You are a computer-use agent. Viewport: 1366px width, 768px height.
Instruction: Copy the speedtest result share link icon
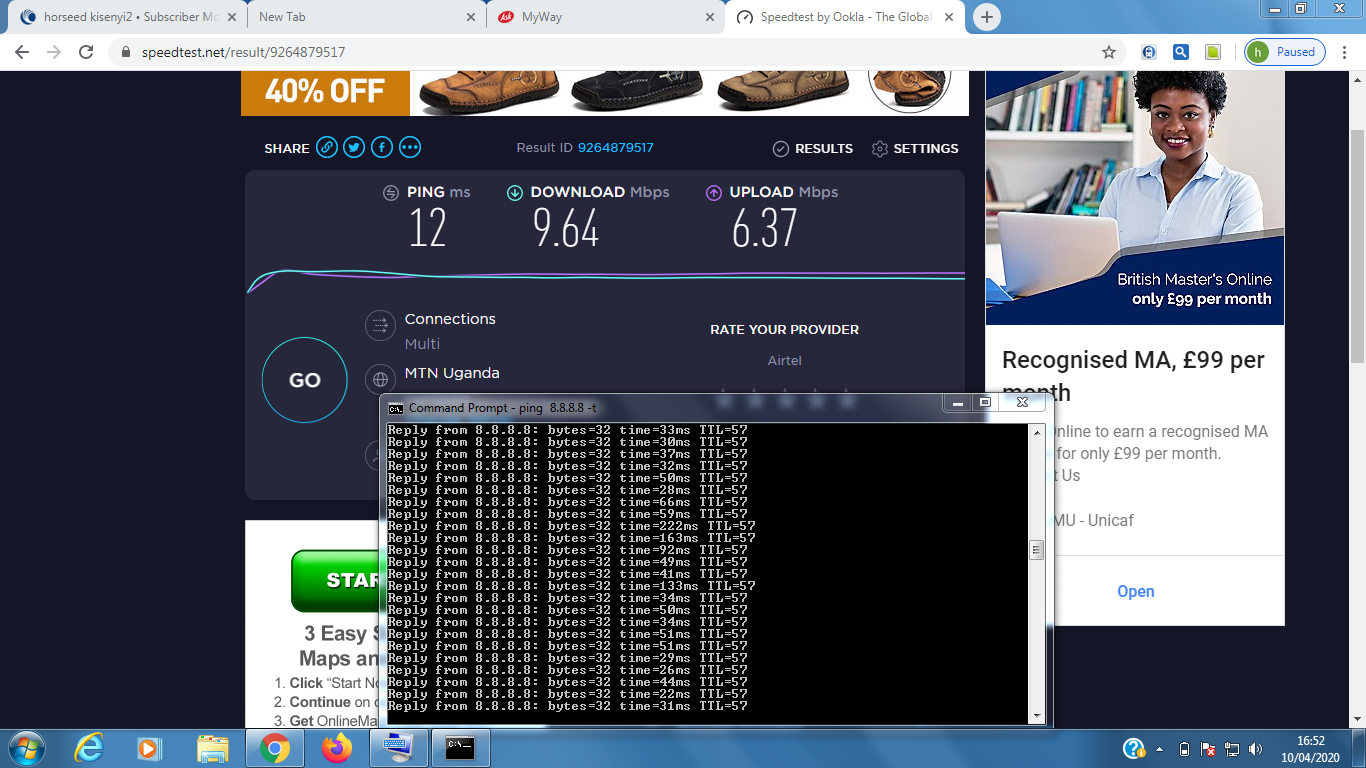click(x=327, y=148)
